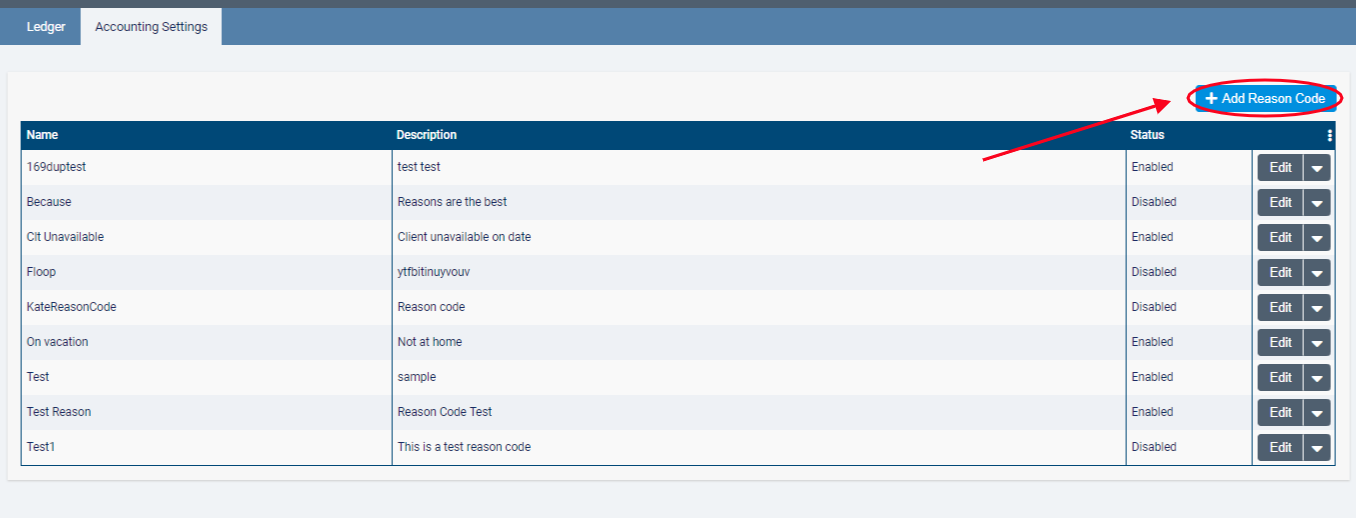Click the Add Reason Code button
1356x518 pixels.
(1265, 99)
